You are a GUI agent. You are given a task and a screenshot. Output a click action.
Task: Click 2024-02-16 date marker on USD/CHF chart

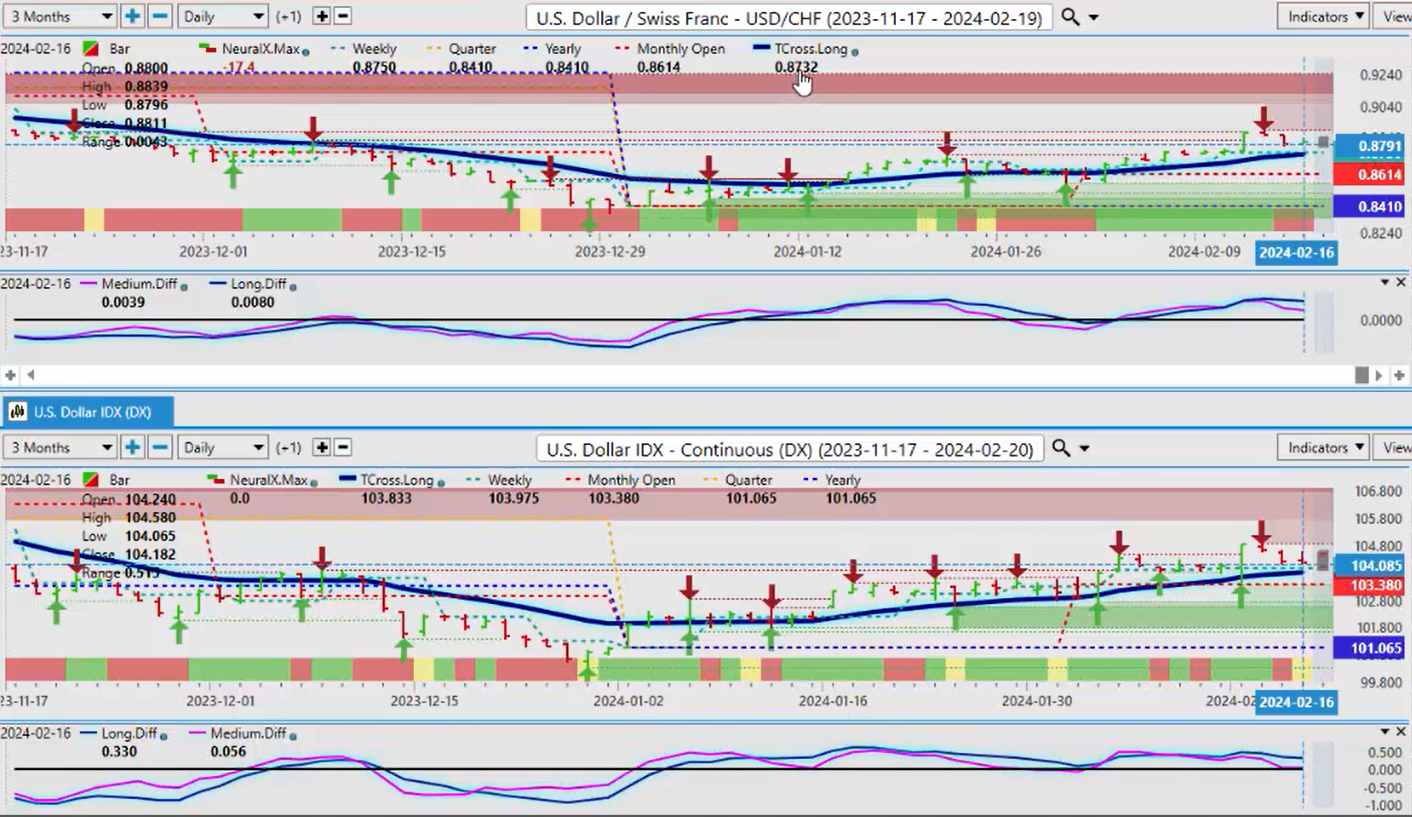point(1296,252)
